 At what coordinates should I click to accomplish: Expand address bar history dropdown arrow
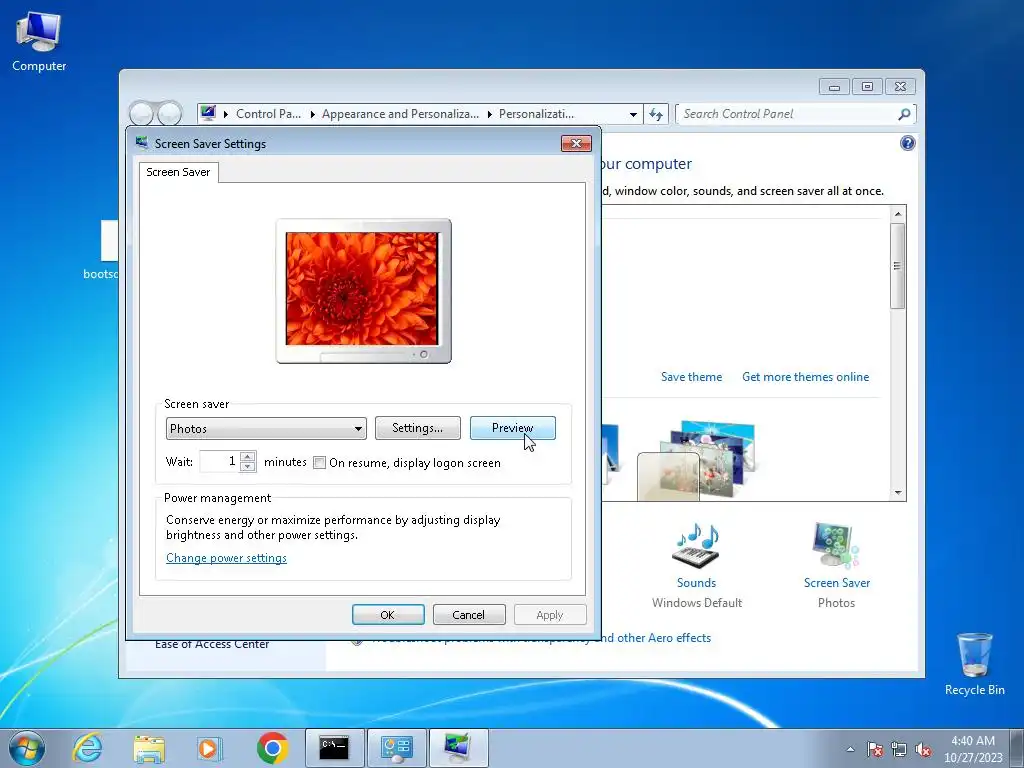pyautogui.click(x=633, y=114)
